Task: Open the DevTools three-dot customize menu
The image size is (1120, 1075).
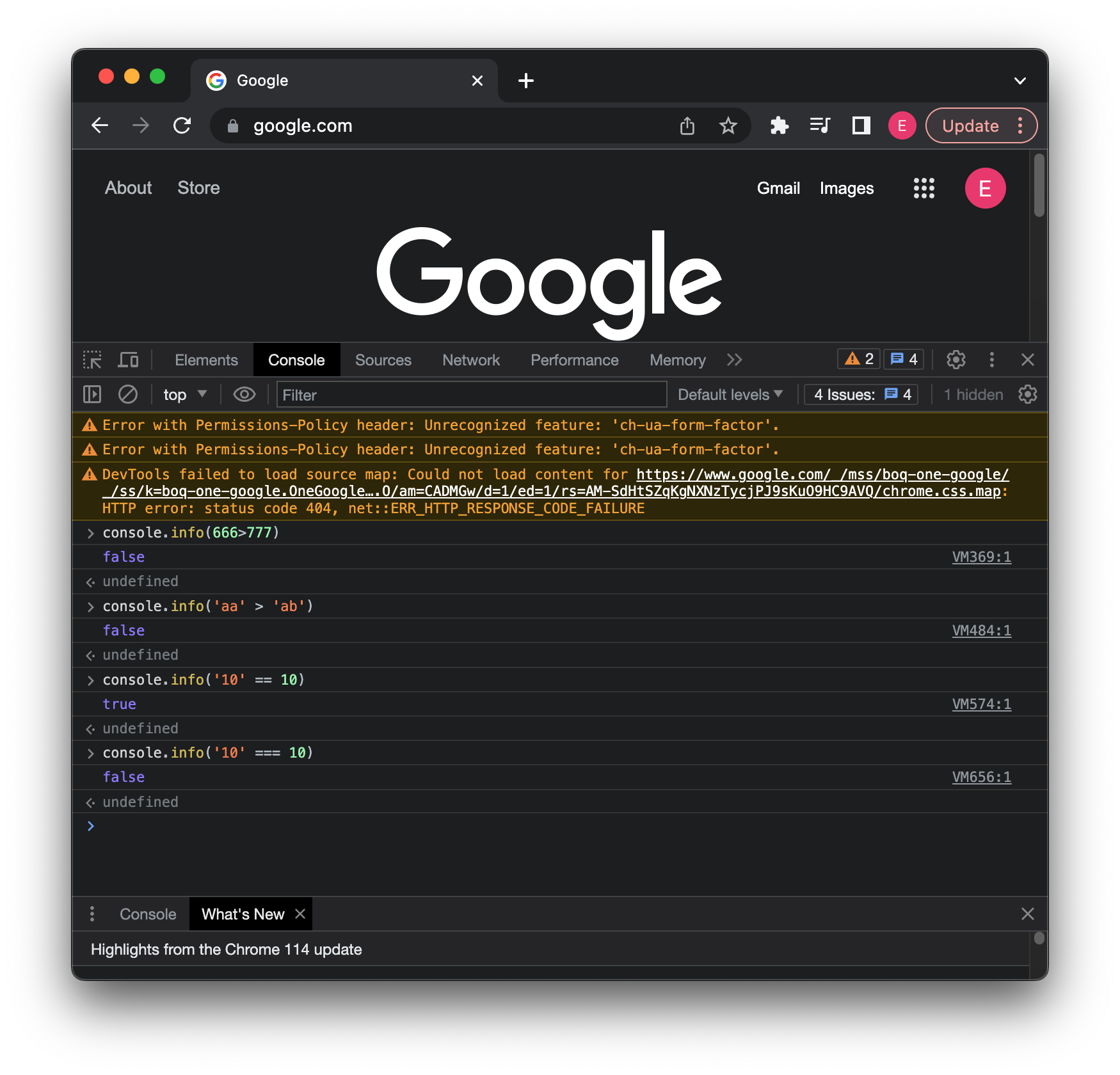Action: [991, 360]
